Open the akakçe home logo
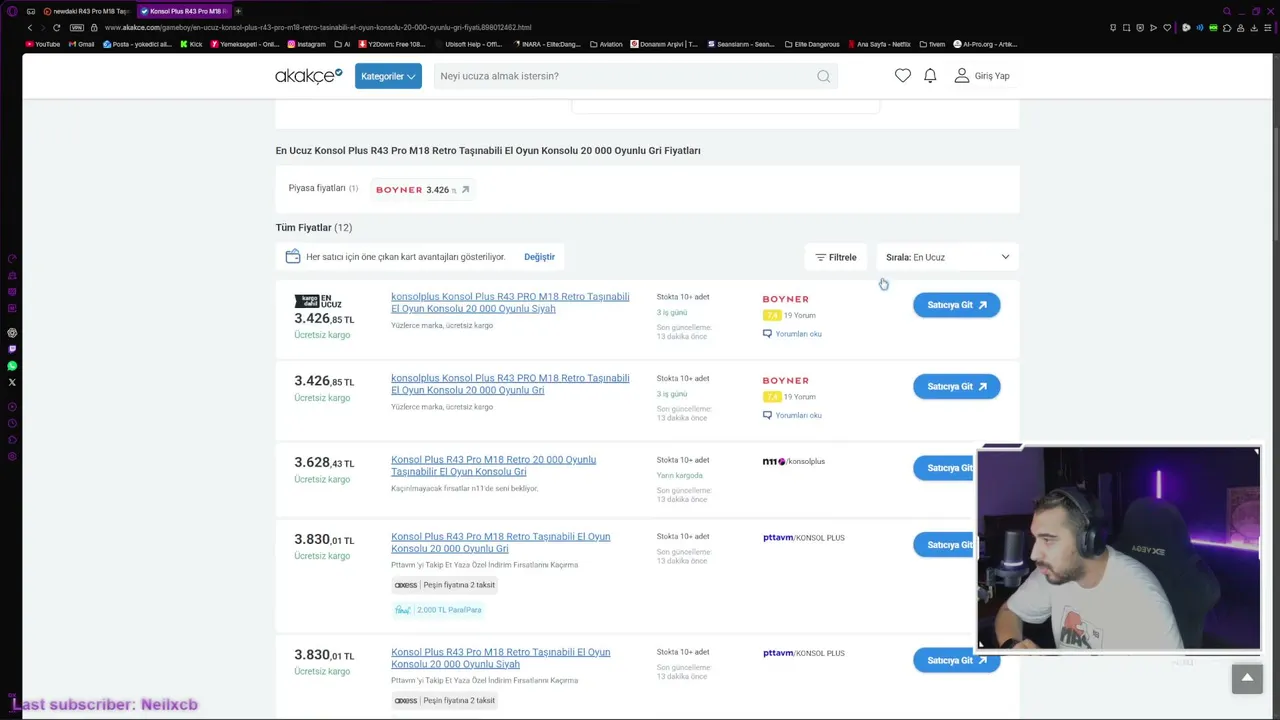Screen dimensions: 1280x720 (309, 76)
